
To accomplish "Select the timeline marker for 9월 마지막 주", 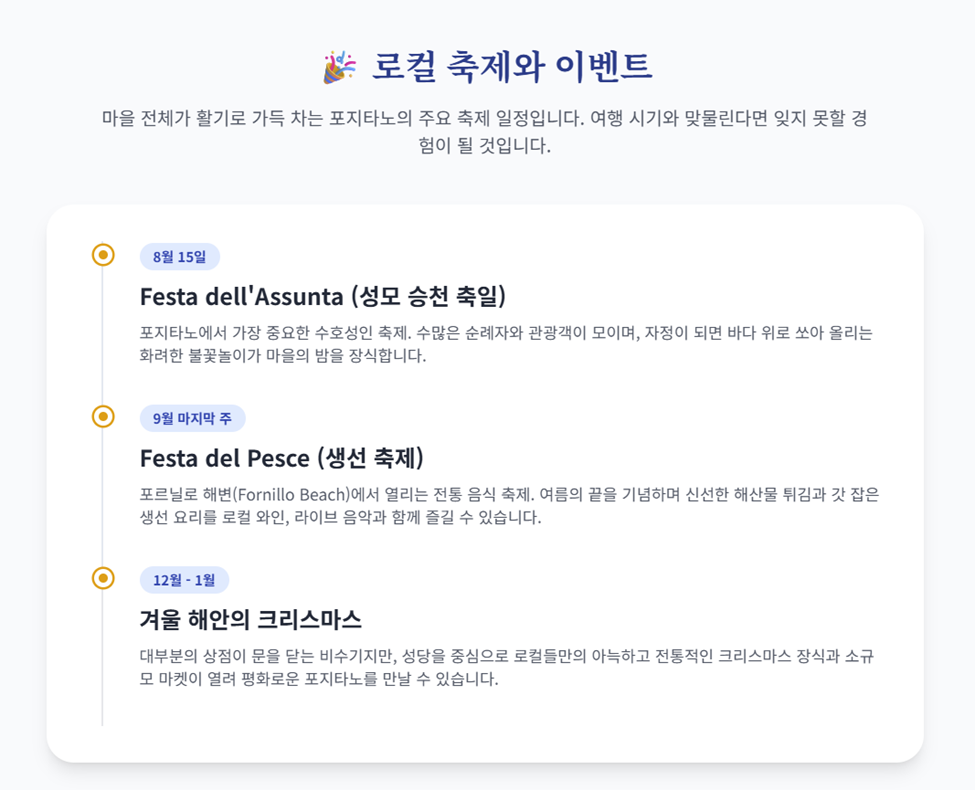I will (103, 417).
